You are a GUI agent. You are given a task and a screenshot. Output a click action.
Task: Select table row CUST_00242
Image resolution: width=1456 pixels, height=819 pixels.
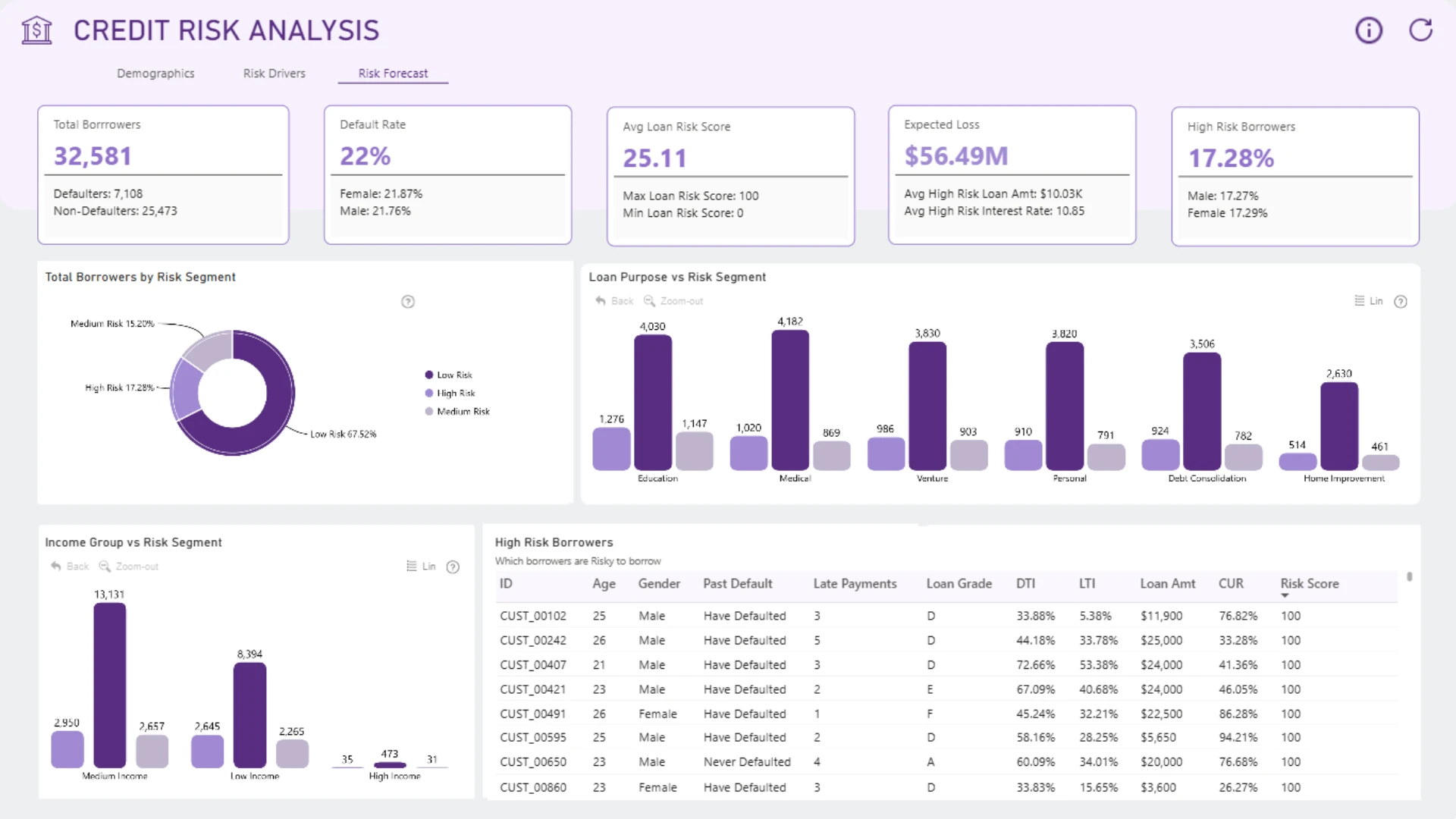(946, 640)
